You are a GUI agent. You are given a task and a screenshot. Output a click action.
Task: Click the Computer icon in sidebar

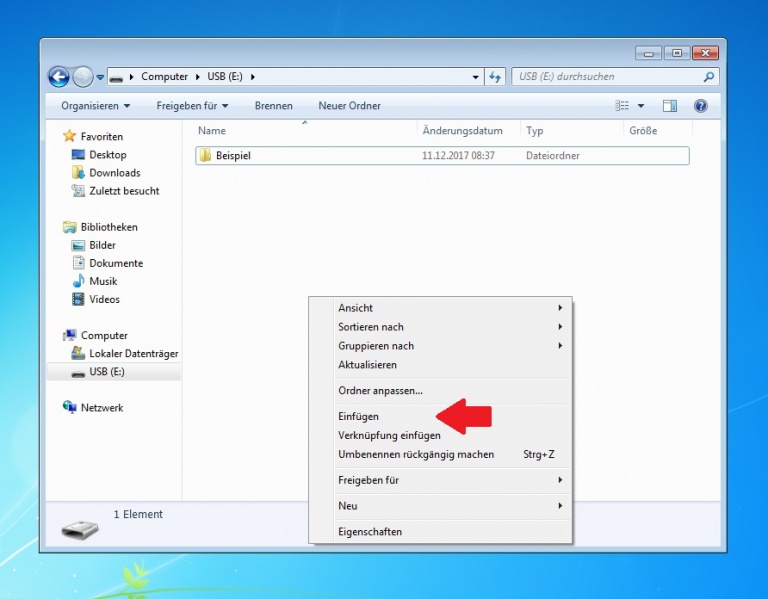click(70, 335)
